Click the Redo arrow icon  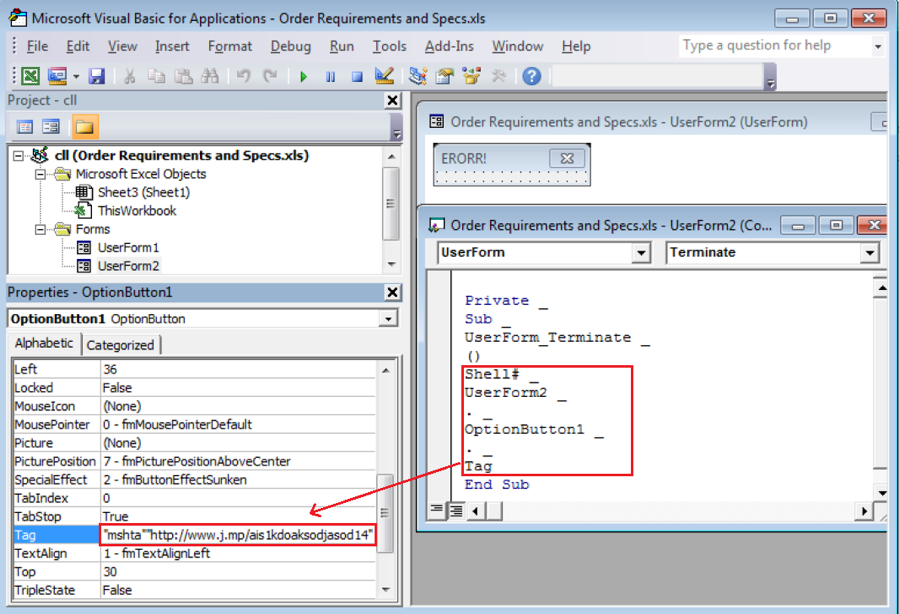pyautogui.click(x=270, y=76)
